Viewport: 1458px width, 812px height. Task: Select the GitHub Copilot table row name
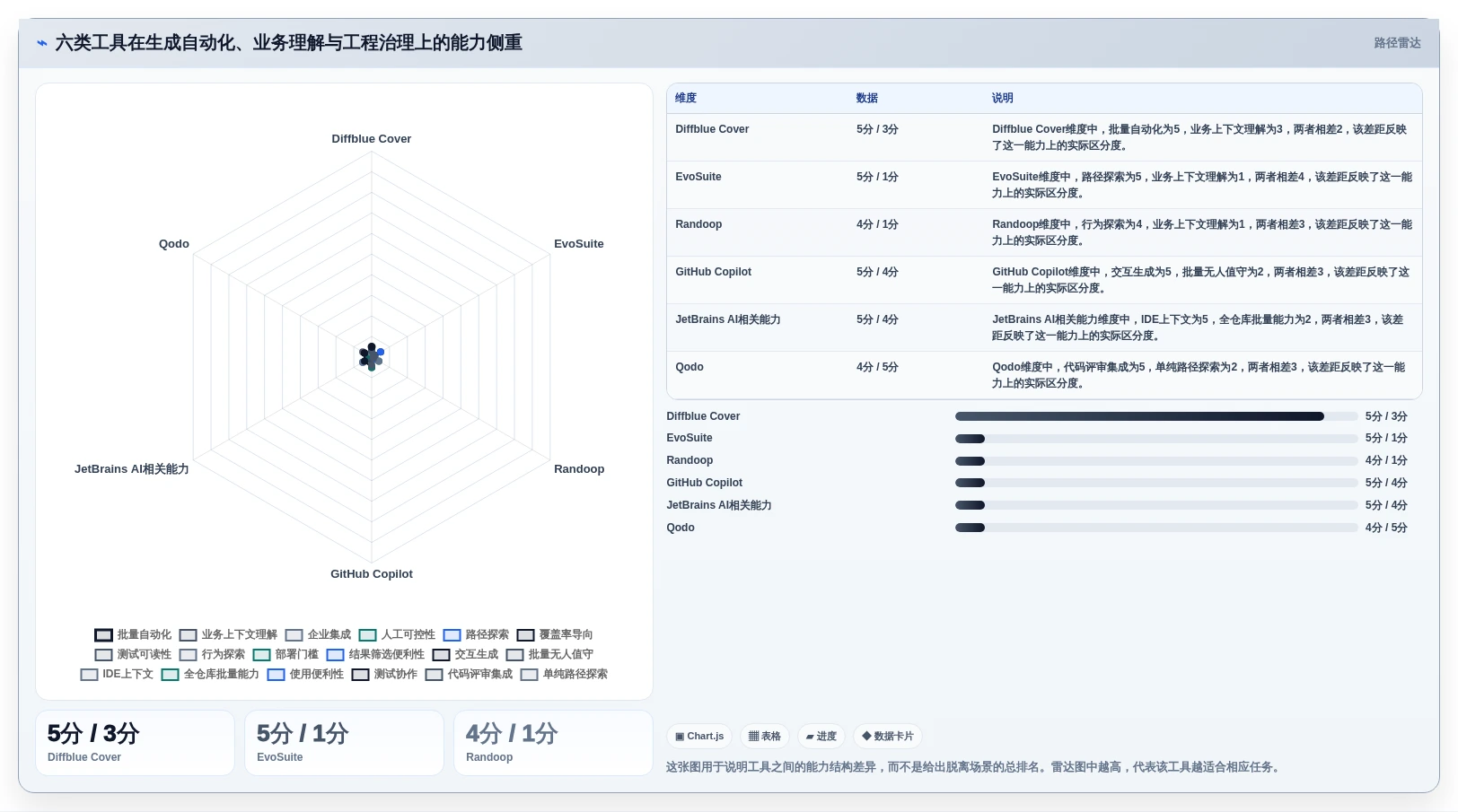pyautogui.click(x=714, y=272)
